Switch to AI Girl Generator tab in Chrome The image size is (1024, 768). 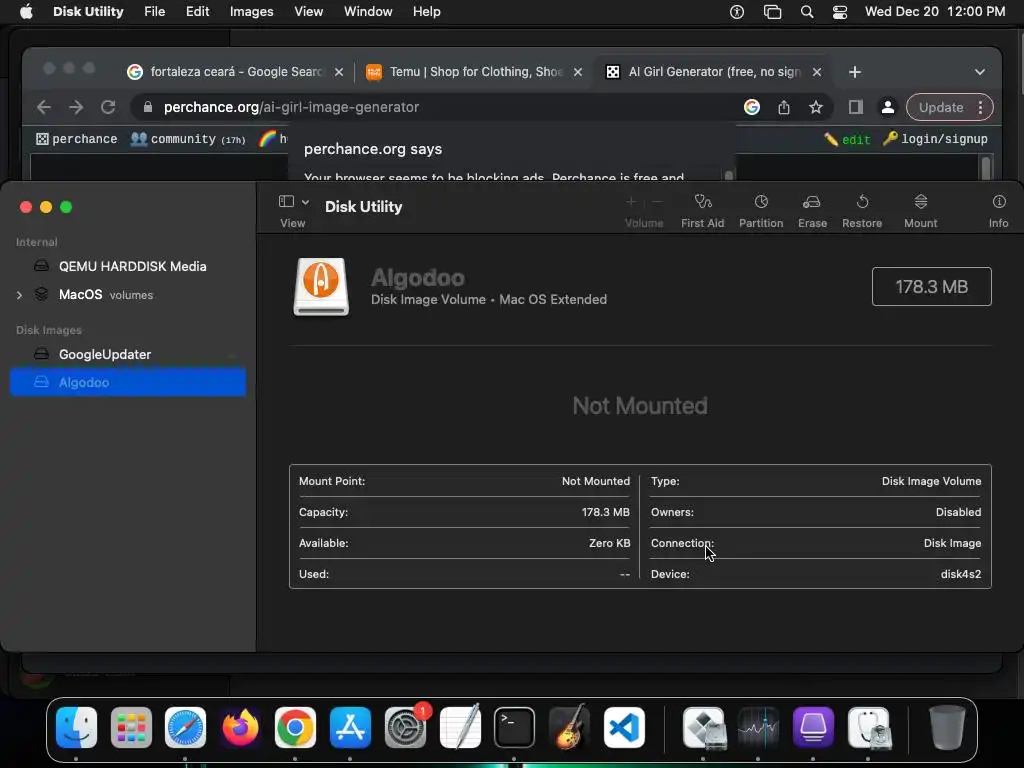click(714, 72)
